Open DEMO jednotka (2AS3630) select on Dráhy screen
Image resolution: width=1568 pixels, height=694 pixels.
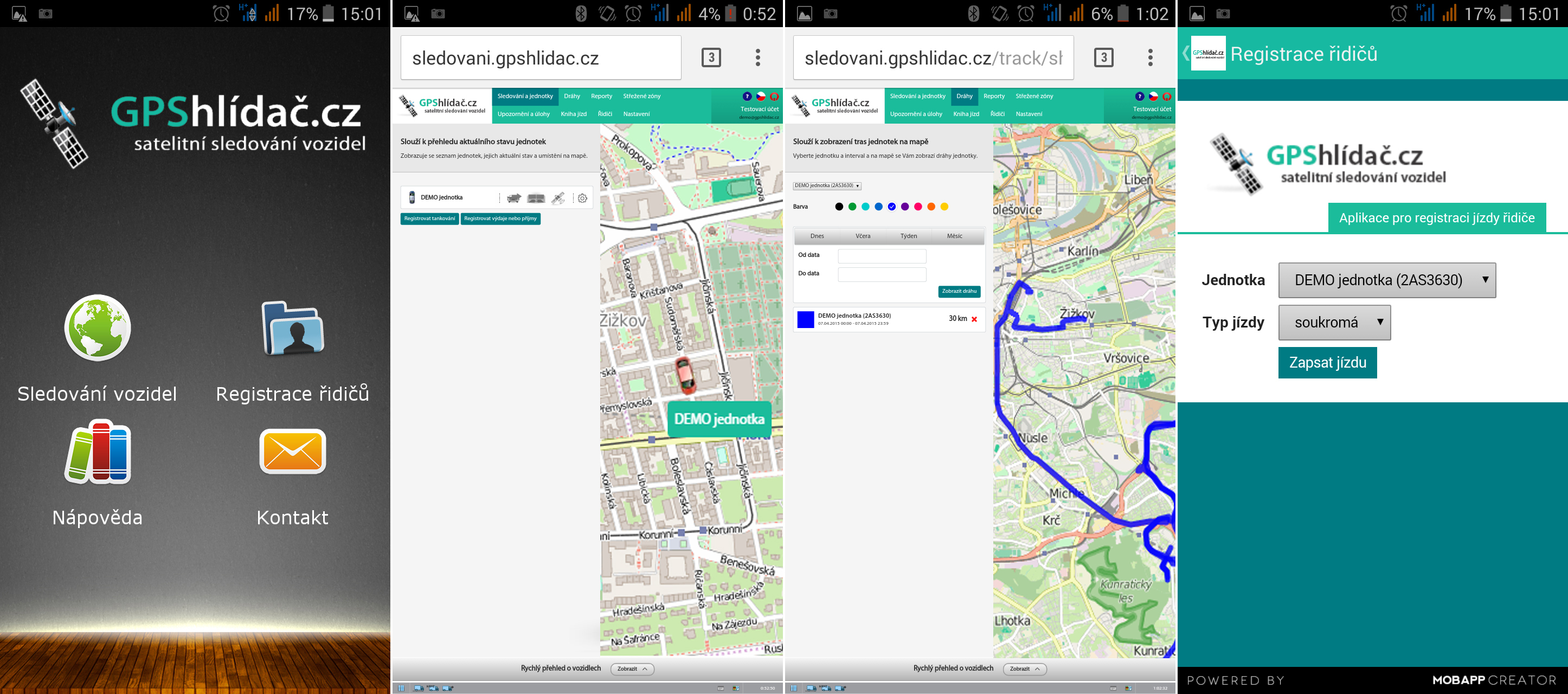(827, 185)
